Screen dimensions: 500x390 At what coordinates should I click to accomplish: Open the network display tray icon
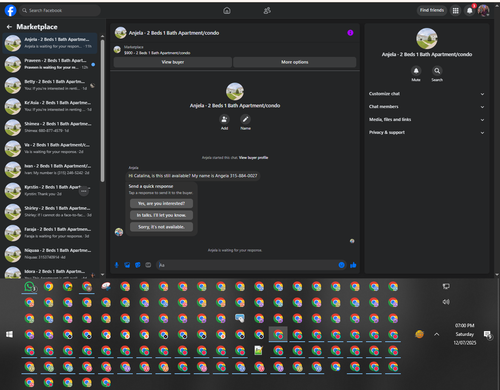446,286
